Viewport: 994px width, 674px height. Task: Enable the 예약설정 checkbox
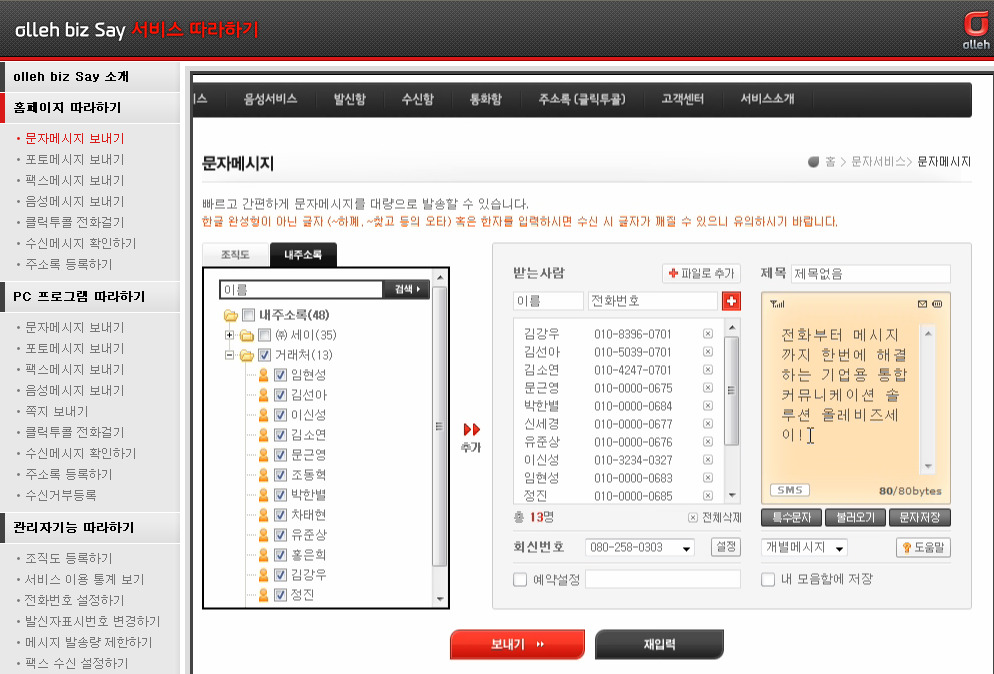point(520,580)
